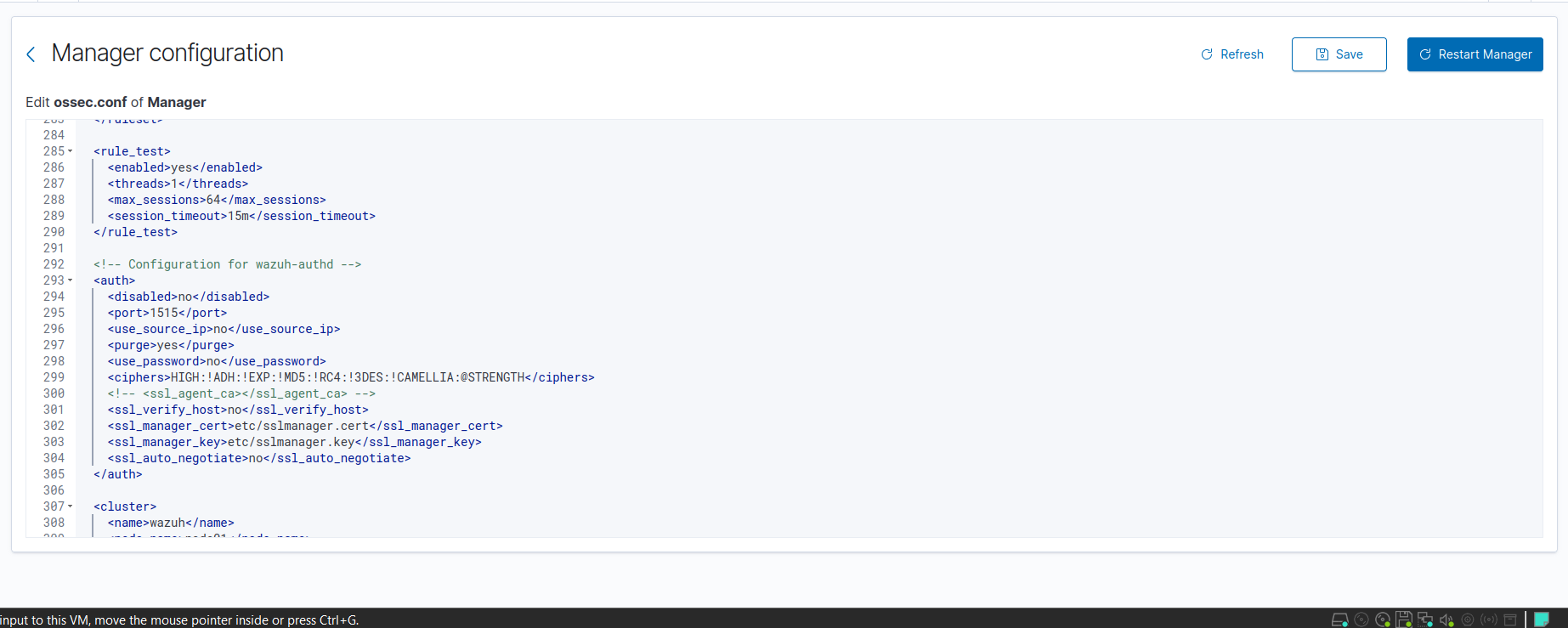1568x628 pixels.
Task: Click line number 291 in the gutter
Action: tap(54, 248)
